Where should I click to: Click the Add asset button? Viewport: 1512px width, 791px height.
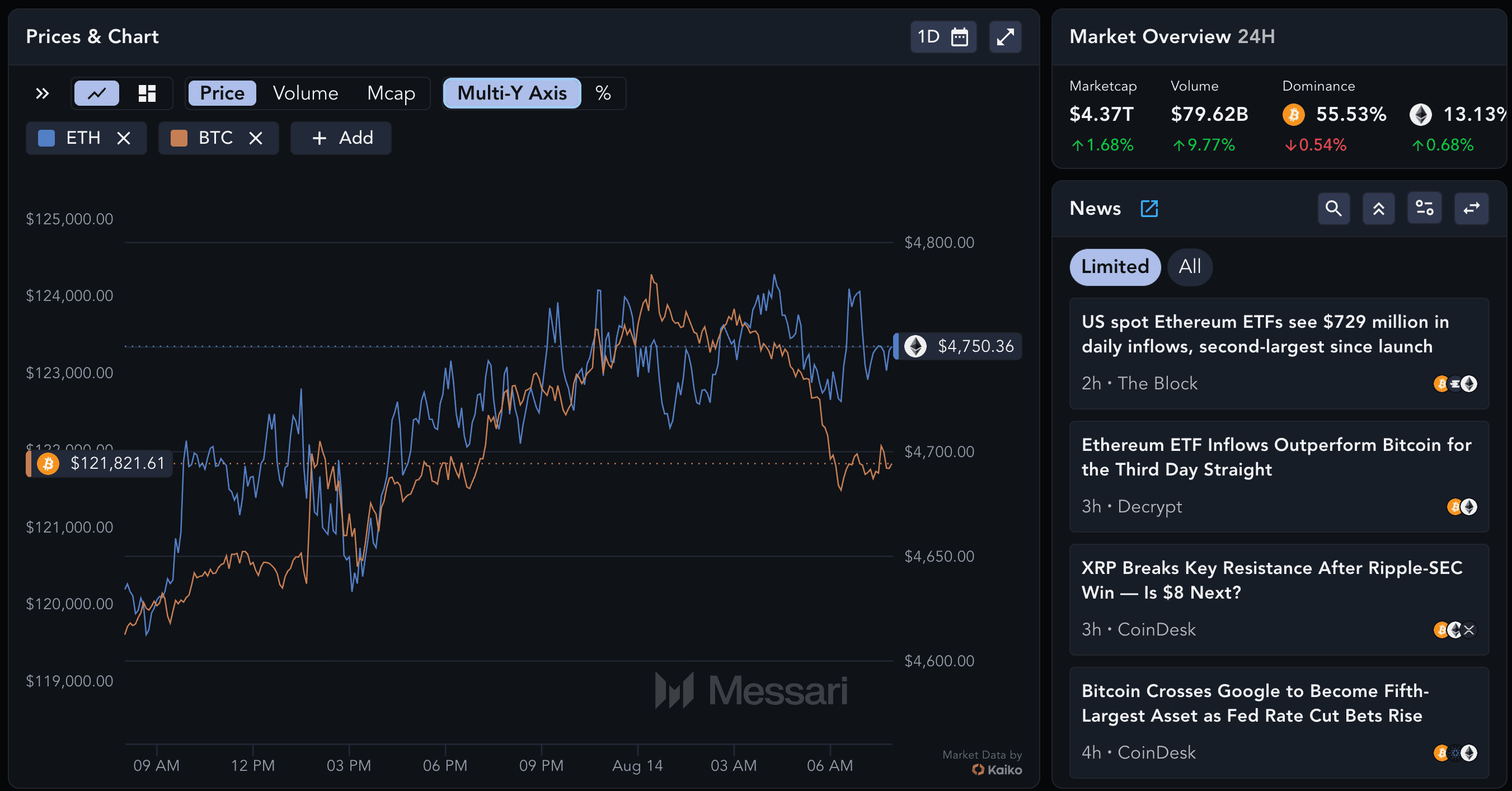340,138
